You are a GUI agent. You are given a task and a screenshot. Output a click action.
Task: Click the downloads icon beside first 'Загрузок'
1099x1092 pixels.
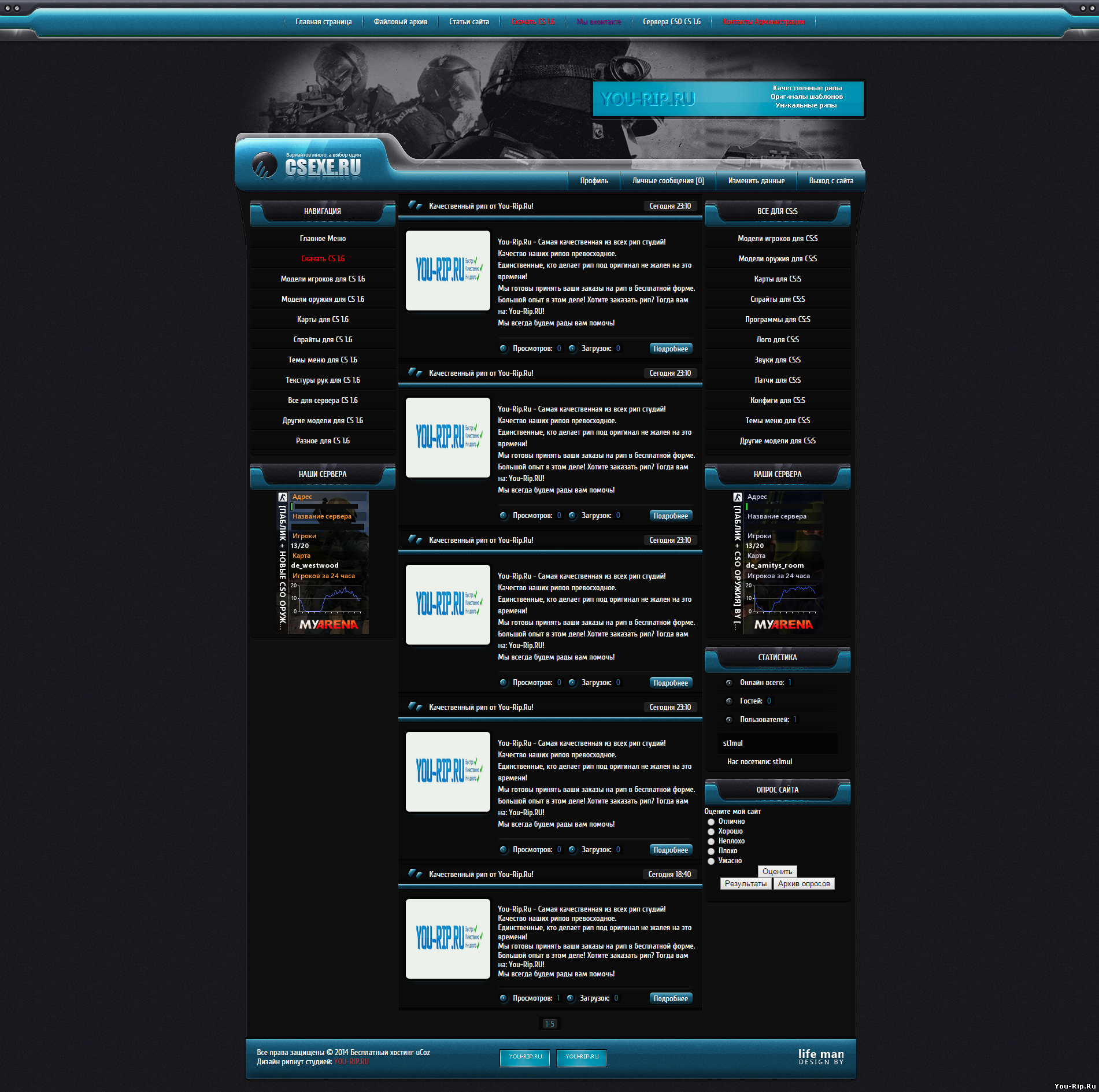tap(572, 349)
